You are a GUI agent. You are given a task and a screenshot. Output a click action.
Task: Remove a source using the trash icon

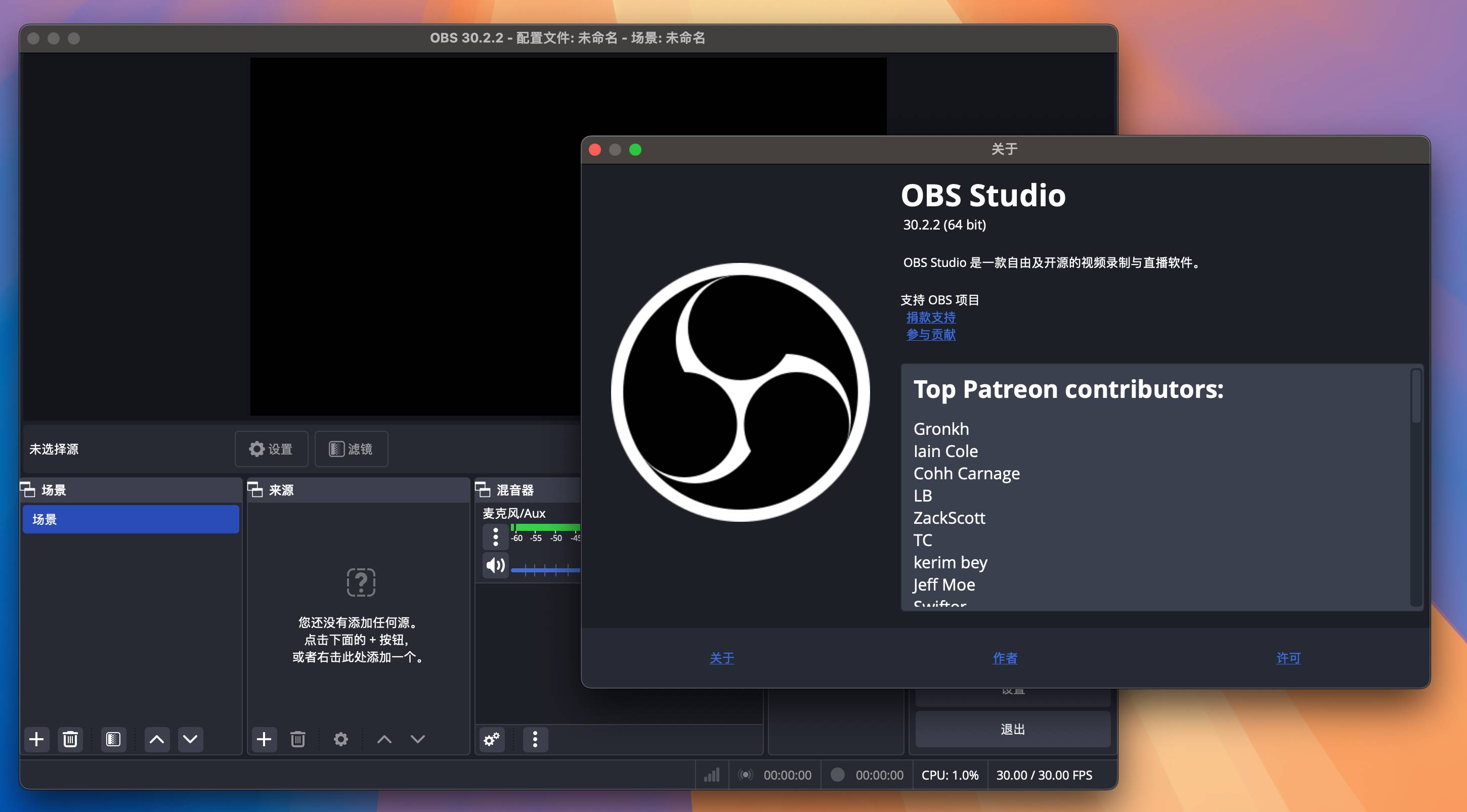[x=297, y=739]
